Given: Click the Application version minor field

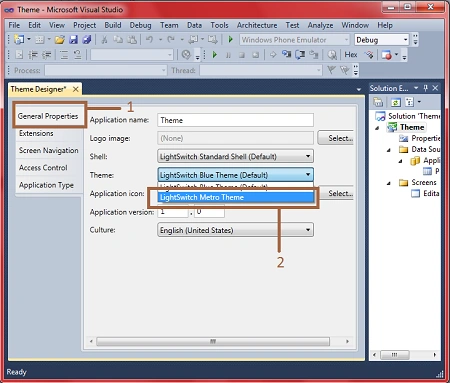Looking at the screenshot, I should coord(209,212).
